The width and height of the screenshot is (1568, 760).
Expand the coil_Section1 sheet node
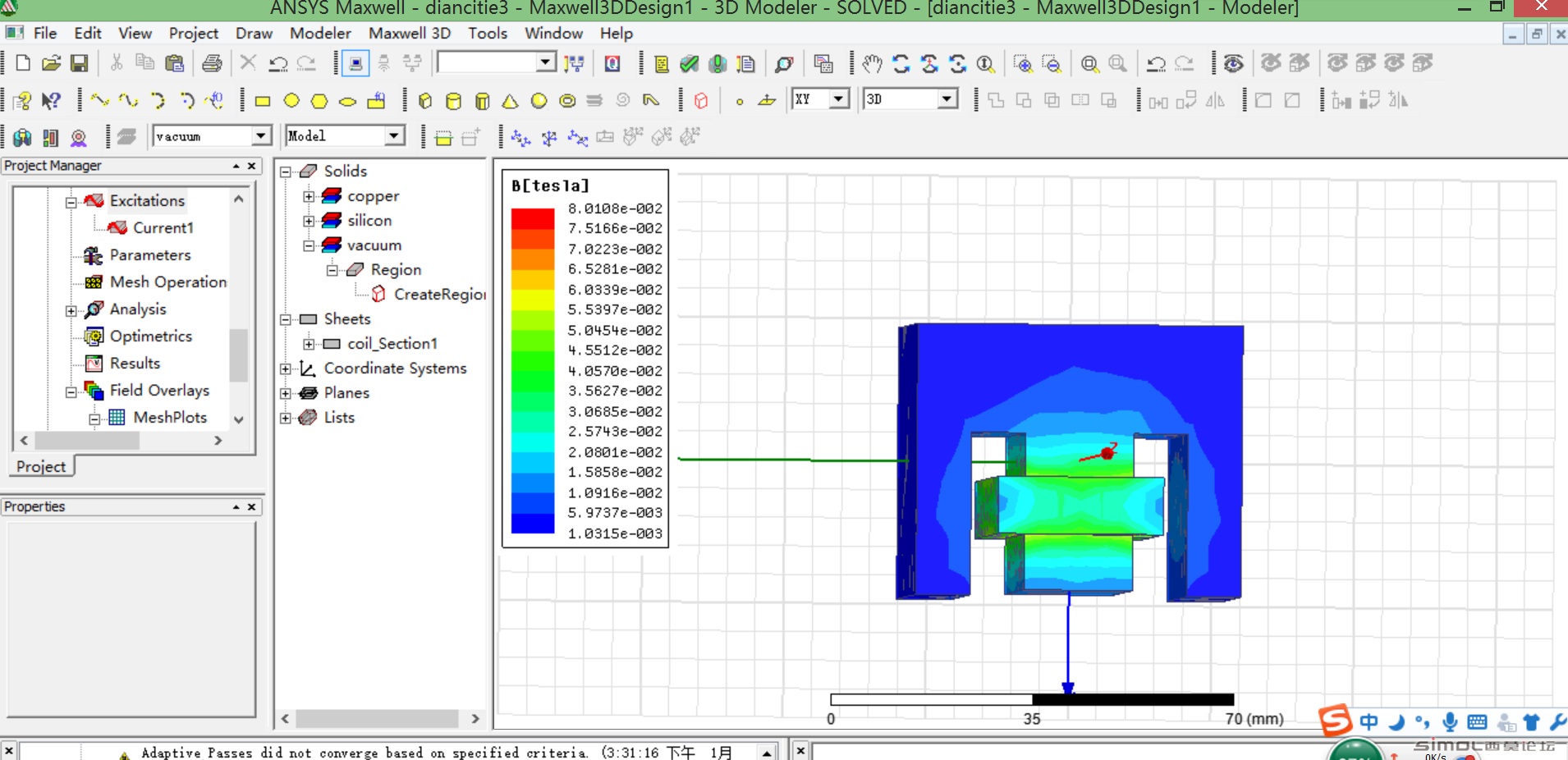coord(309,344)
